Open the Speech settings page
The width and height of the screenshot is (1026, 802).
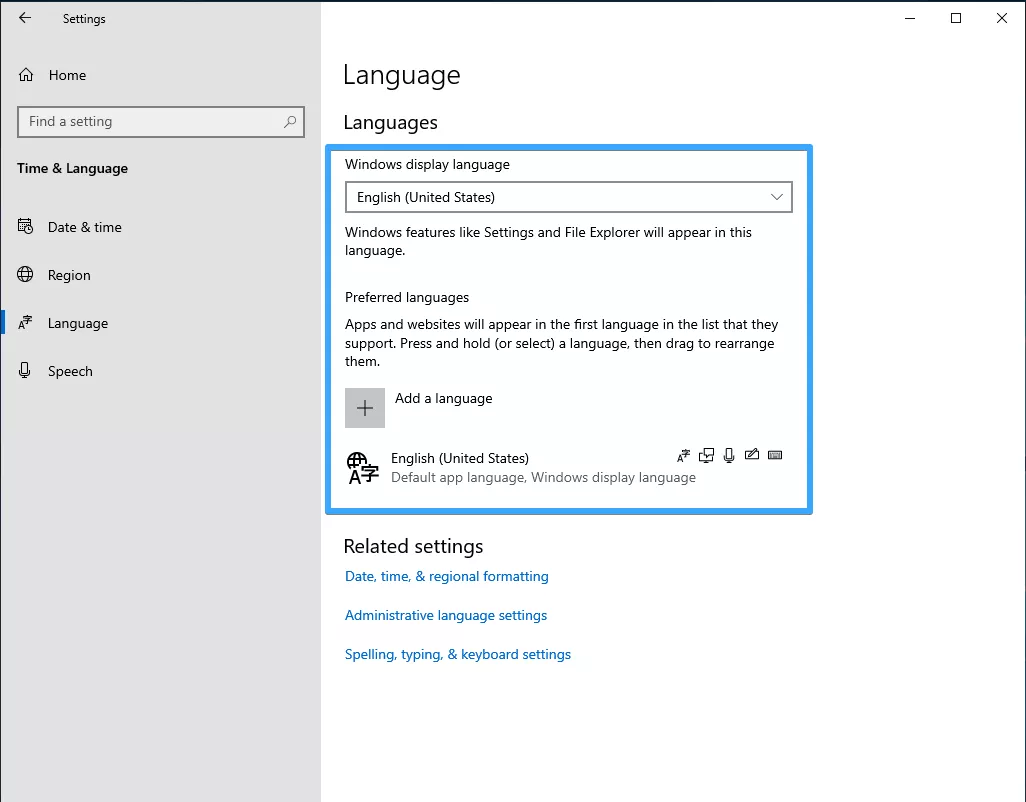[70, 371]
